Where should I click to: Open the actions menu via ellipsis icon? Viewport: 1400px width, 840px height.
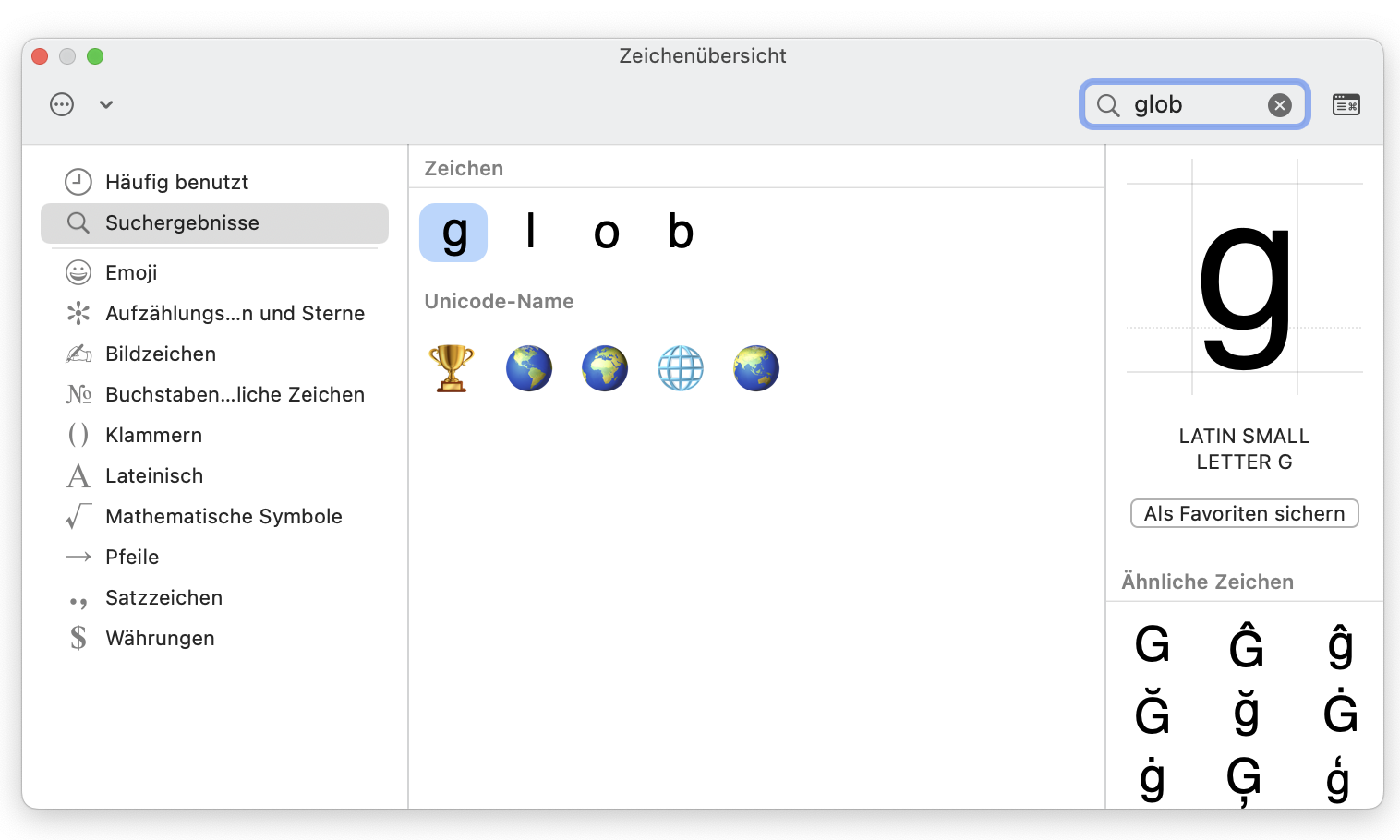tap(61, 103)
